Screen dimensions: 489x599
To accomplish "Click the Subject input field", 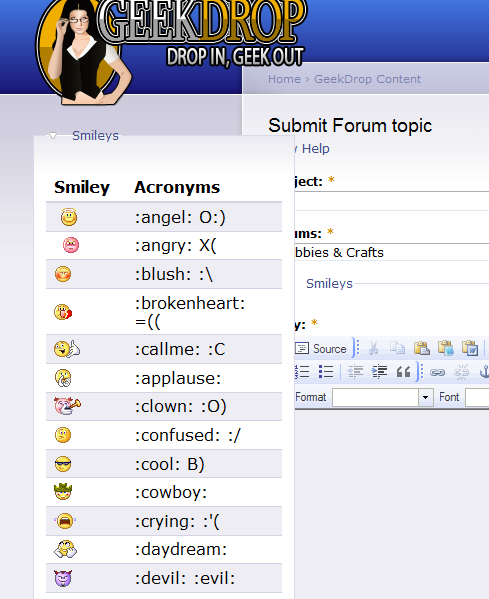I will point(392,201).
